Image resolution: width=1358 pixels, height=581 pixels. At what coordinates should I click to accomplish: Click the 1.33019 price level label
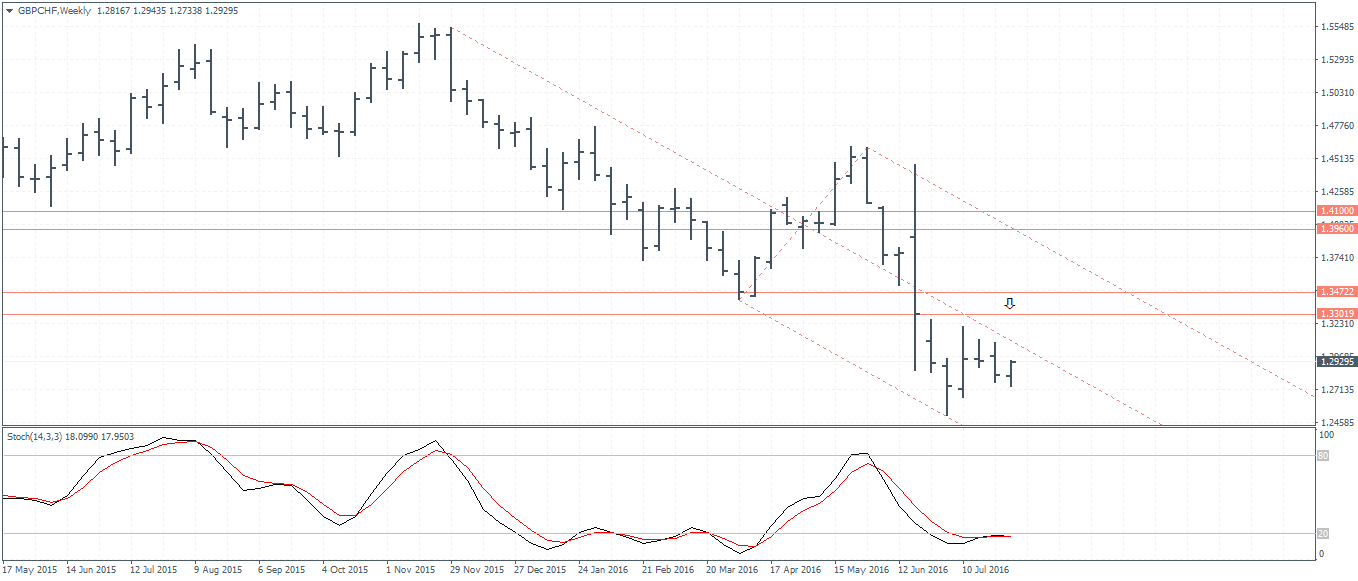pyautogui.click(x=1337, y=314)
